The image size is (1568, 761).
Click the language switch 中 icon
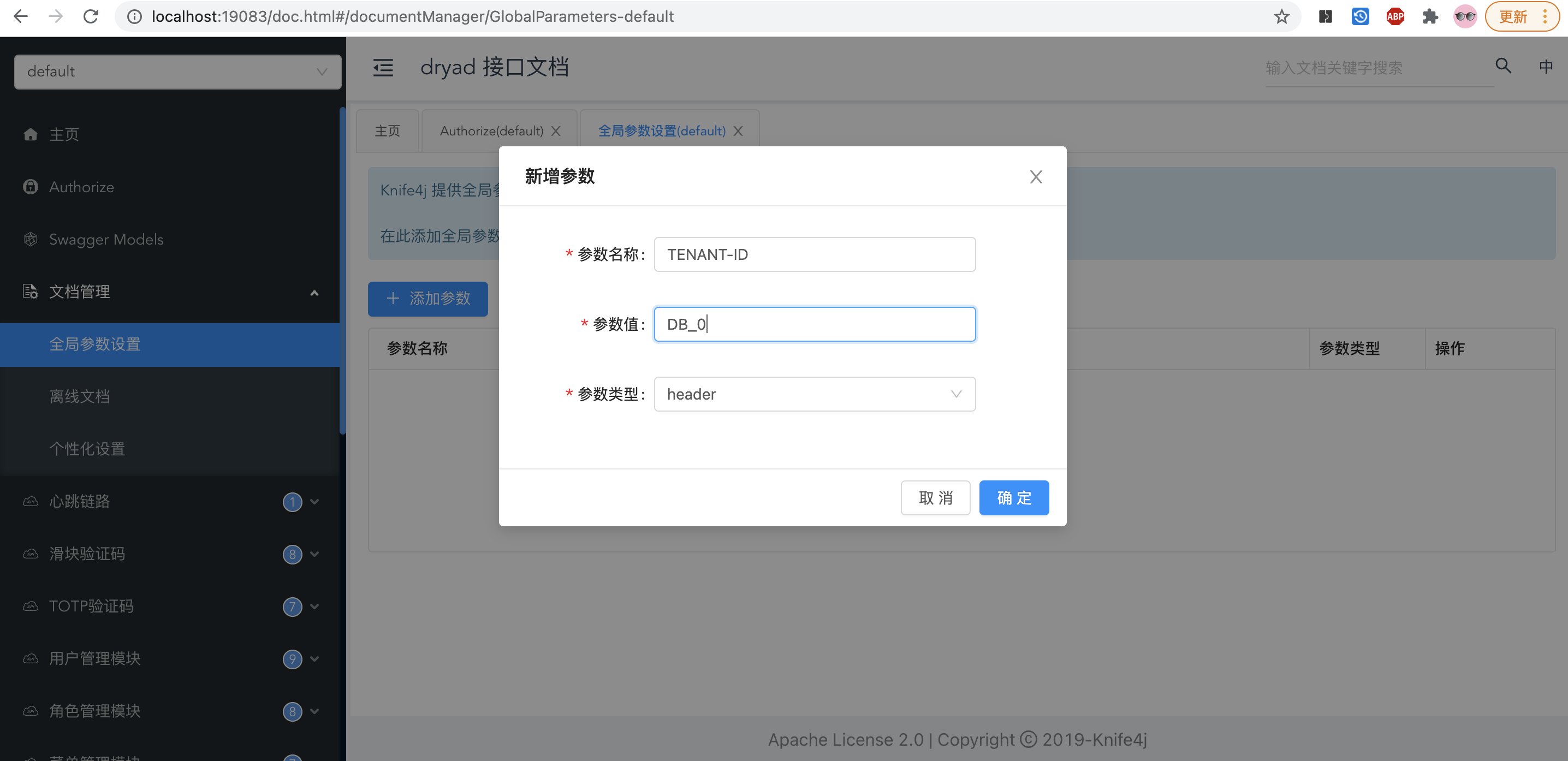coord(1546,67)
